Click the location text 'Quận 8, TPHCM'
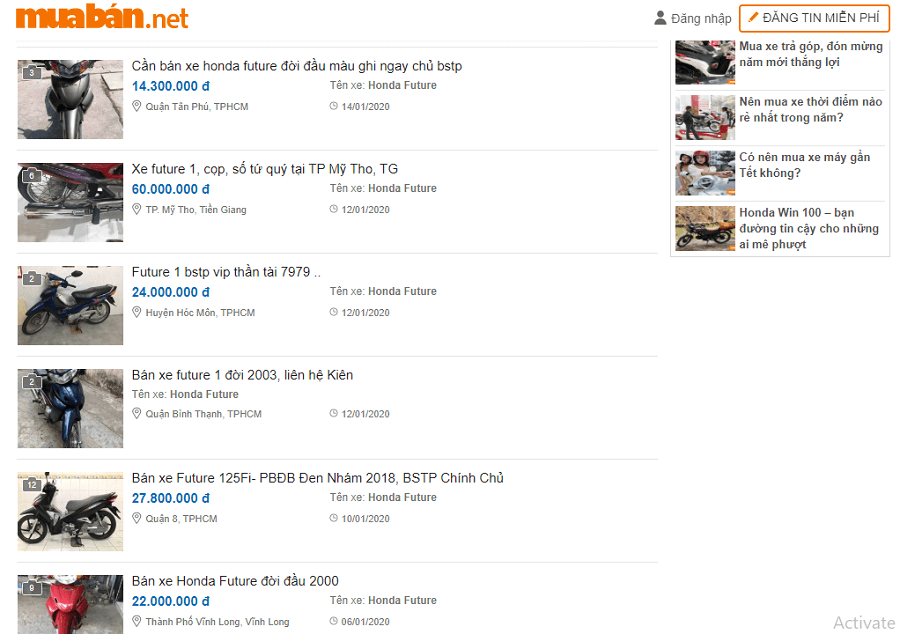900x634 pixels. coord(181,519)
